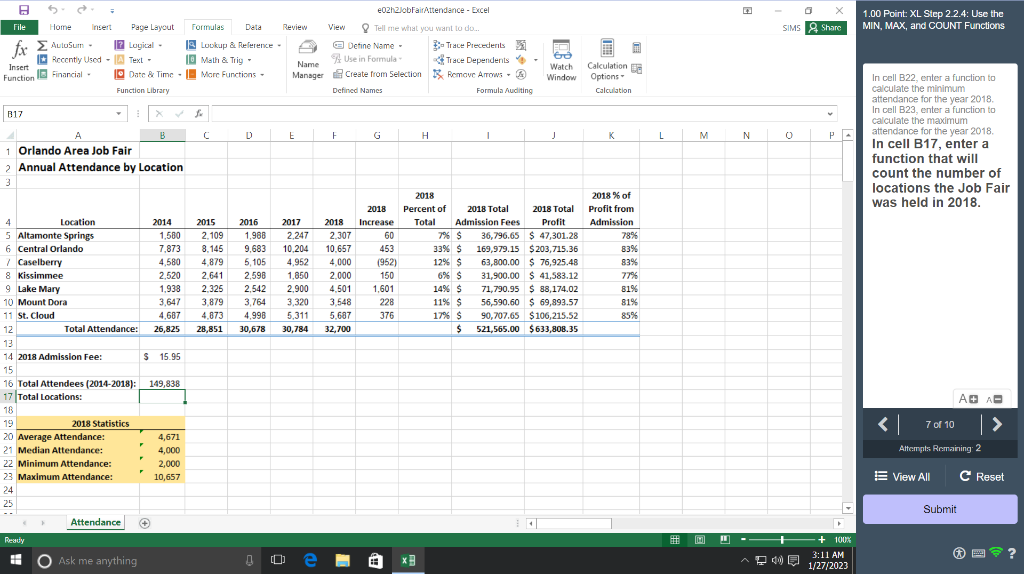Click the Undo arrow
This screenshot has height=574, width=1024.
tap(52, 10)
